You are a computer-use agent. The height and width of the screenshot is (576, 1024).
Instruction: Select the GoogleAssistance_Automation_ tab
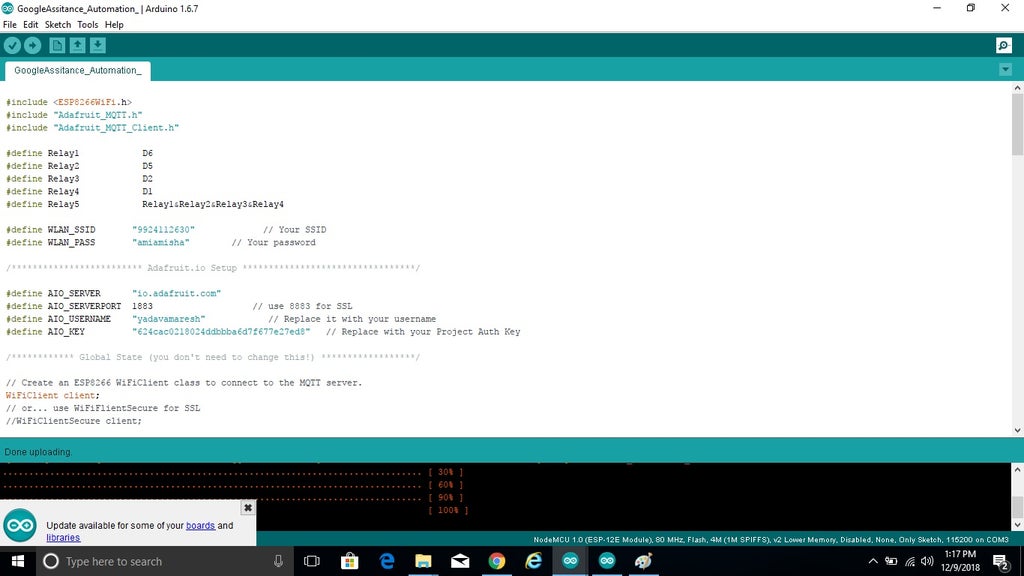click(77, 70)
